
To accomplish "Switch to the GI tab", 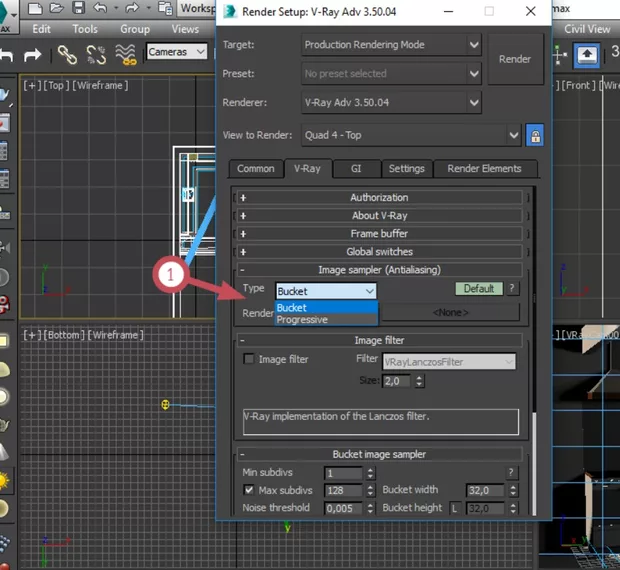I will [355, 169].
